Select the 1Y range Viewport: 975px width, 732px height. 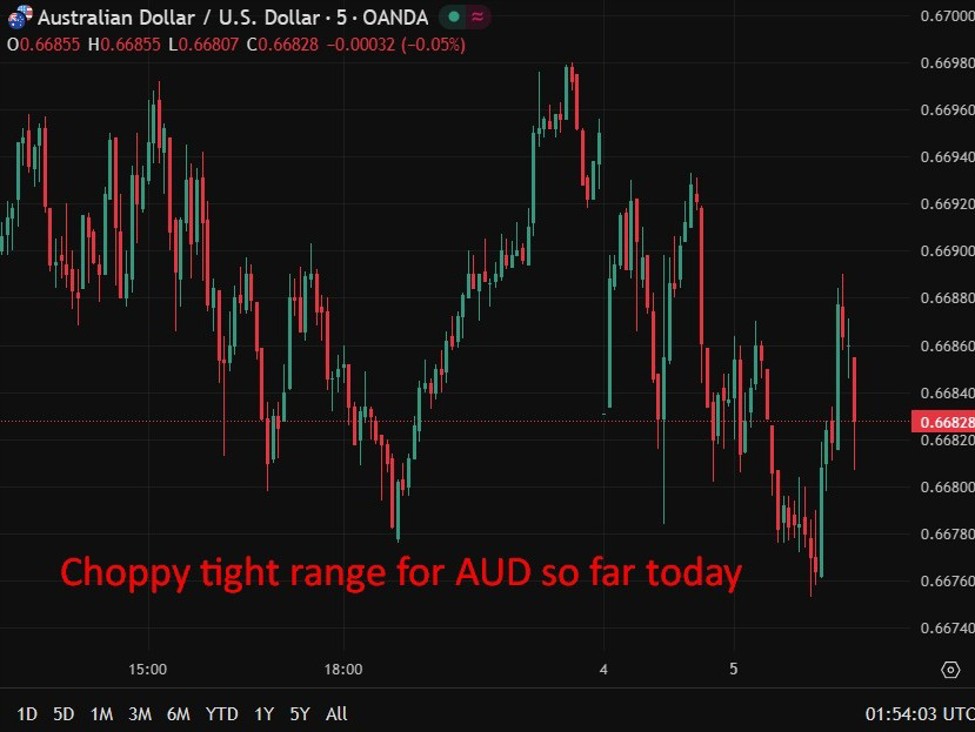point(265,714)
